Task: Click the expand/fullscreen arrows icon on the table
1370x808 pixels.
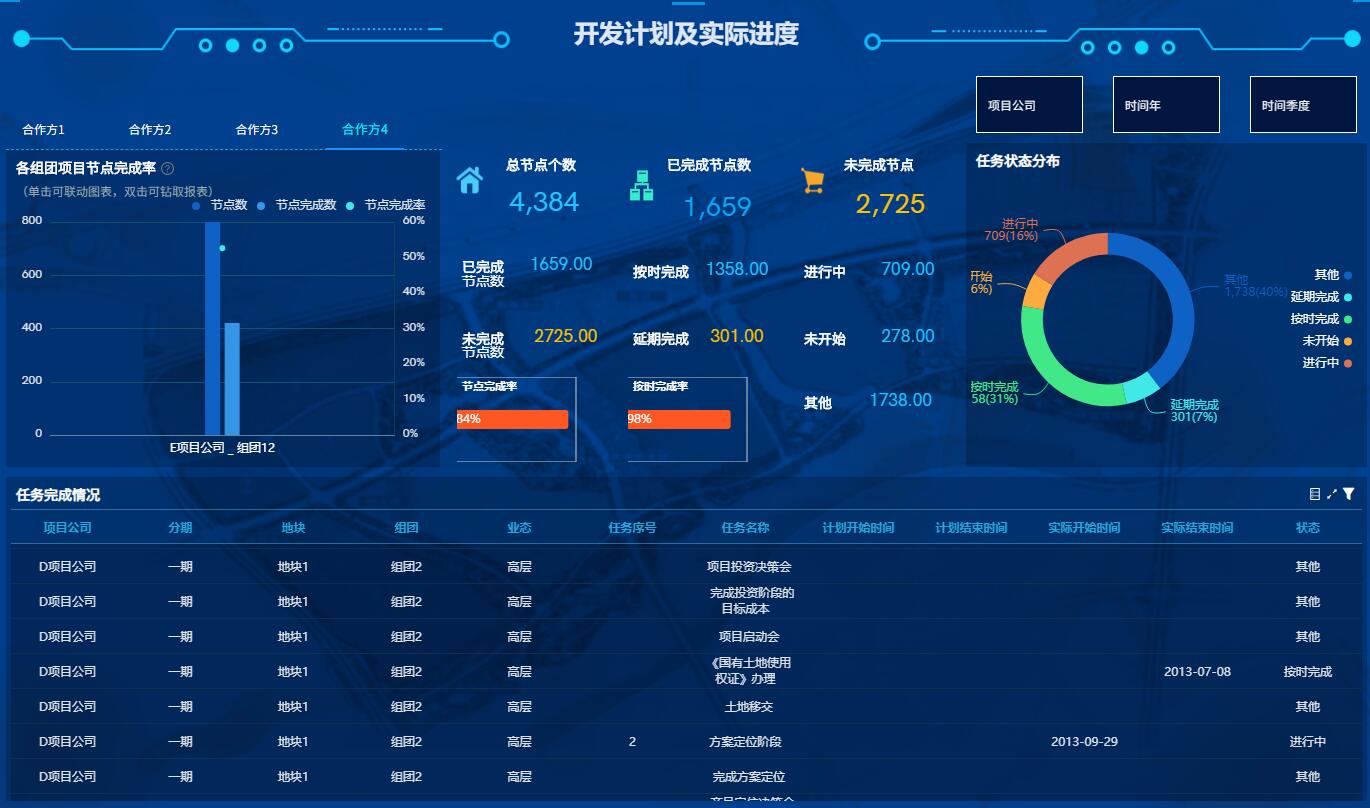Action: pos(1332,493)
